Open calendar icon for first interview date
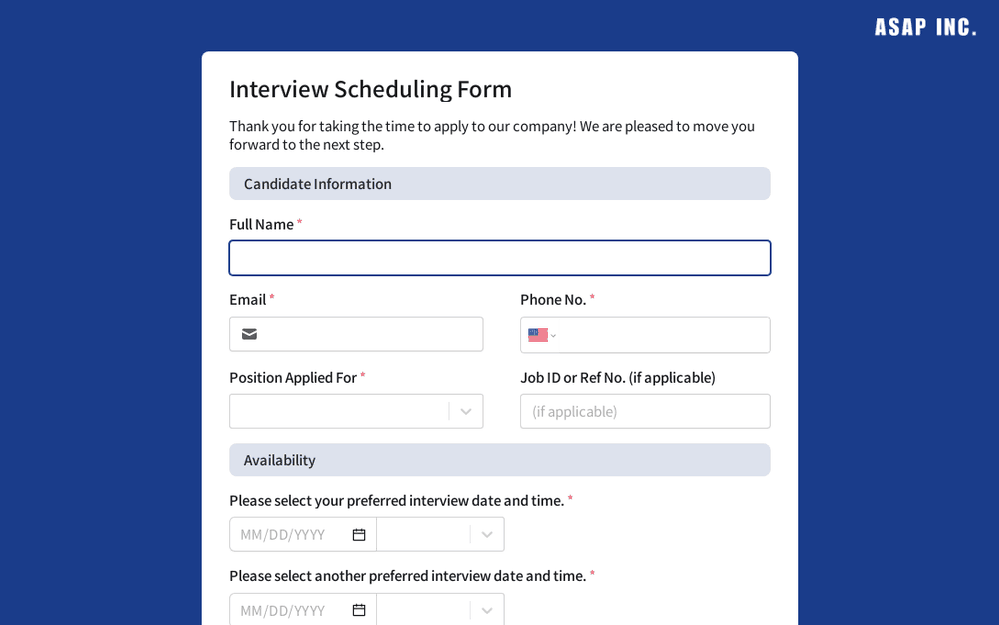 [x=359, y=534]
